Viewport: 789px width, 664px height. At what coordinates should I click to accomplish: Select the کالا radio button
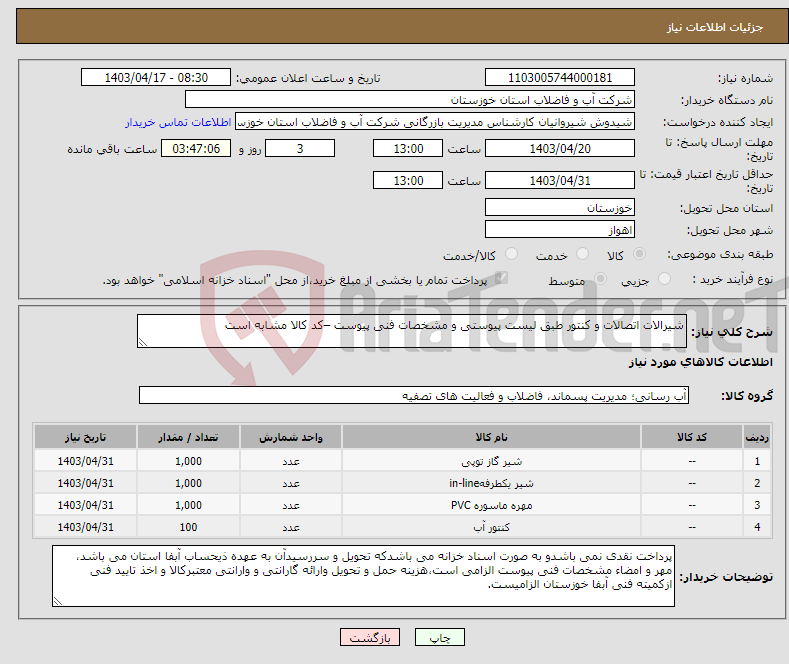(x=639, y=254)
